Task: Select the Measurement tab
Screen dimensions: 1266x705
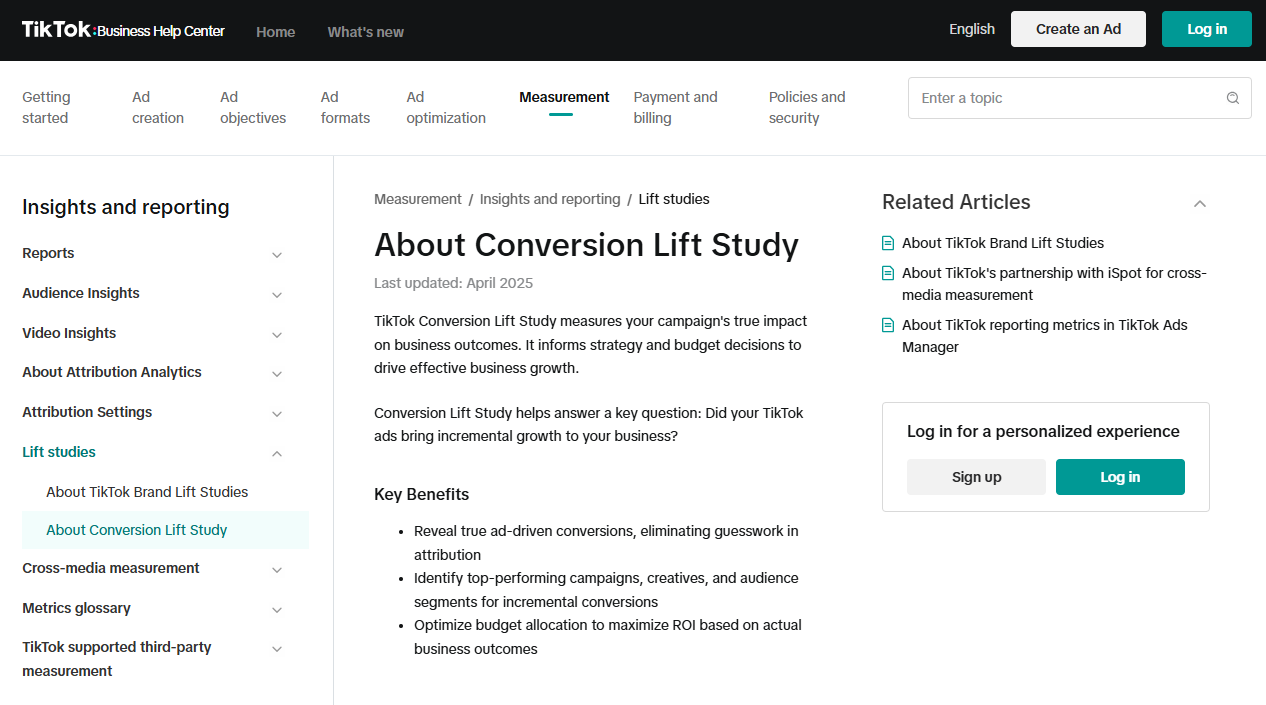Action: point(564,98)
